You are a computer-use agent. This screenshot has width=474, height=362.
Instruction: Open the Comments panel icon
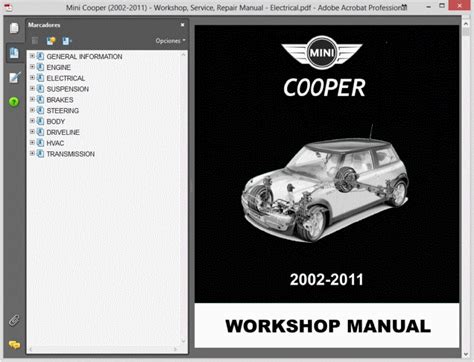coord(14,345)
